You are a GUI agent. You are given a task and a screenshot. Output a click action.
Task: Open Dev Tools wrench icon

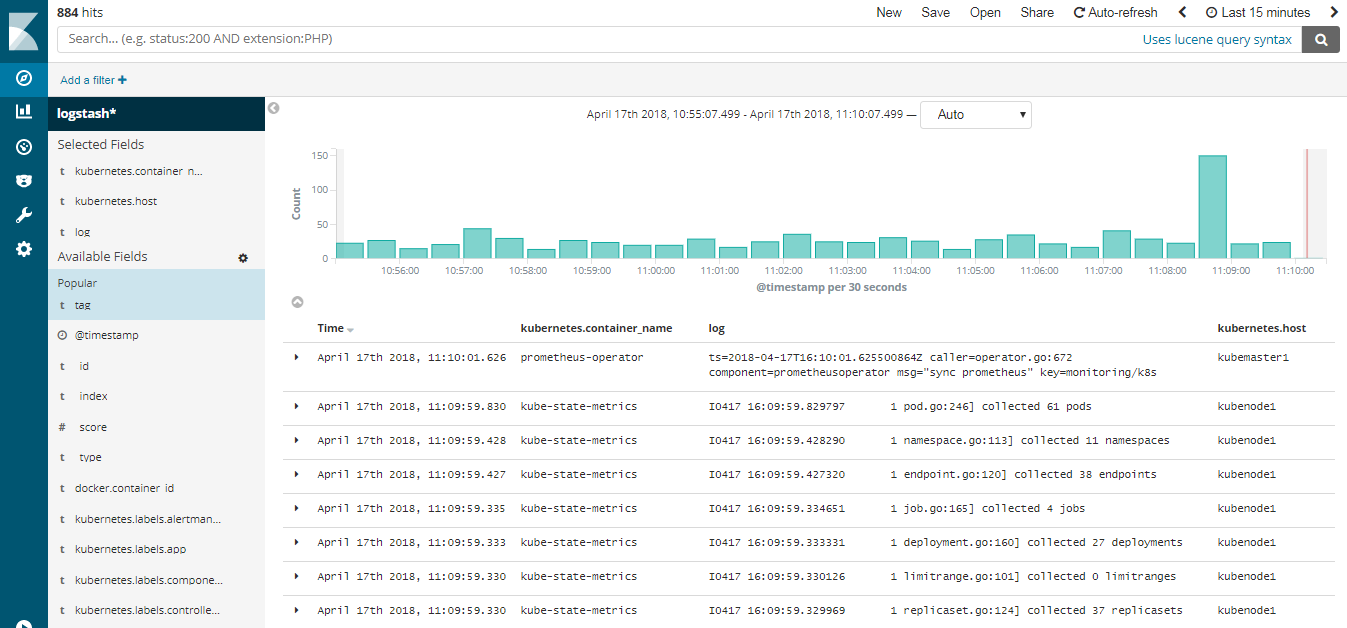point(24,215)
